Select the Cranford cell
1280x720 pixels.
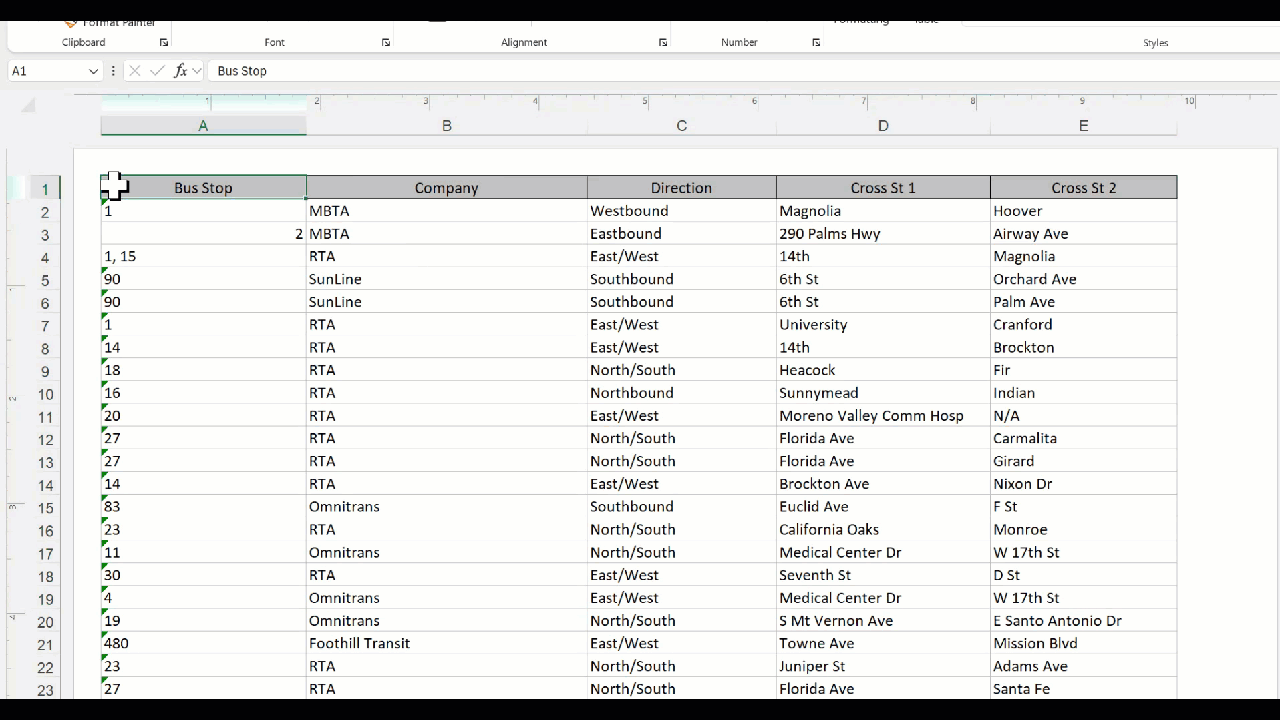click(x=1083, y=325)
